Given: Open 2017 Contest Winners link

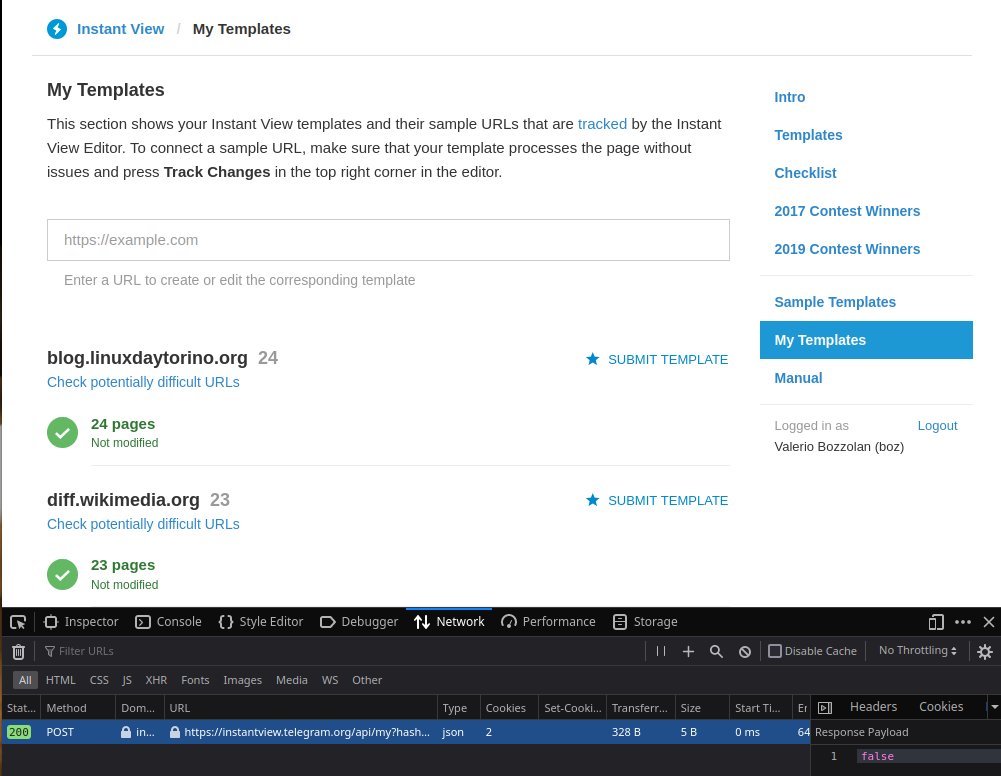Looking at the screenshot, I should click(x=847, y=211).
